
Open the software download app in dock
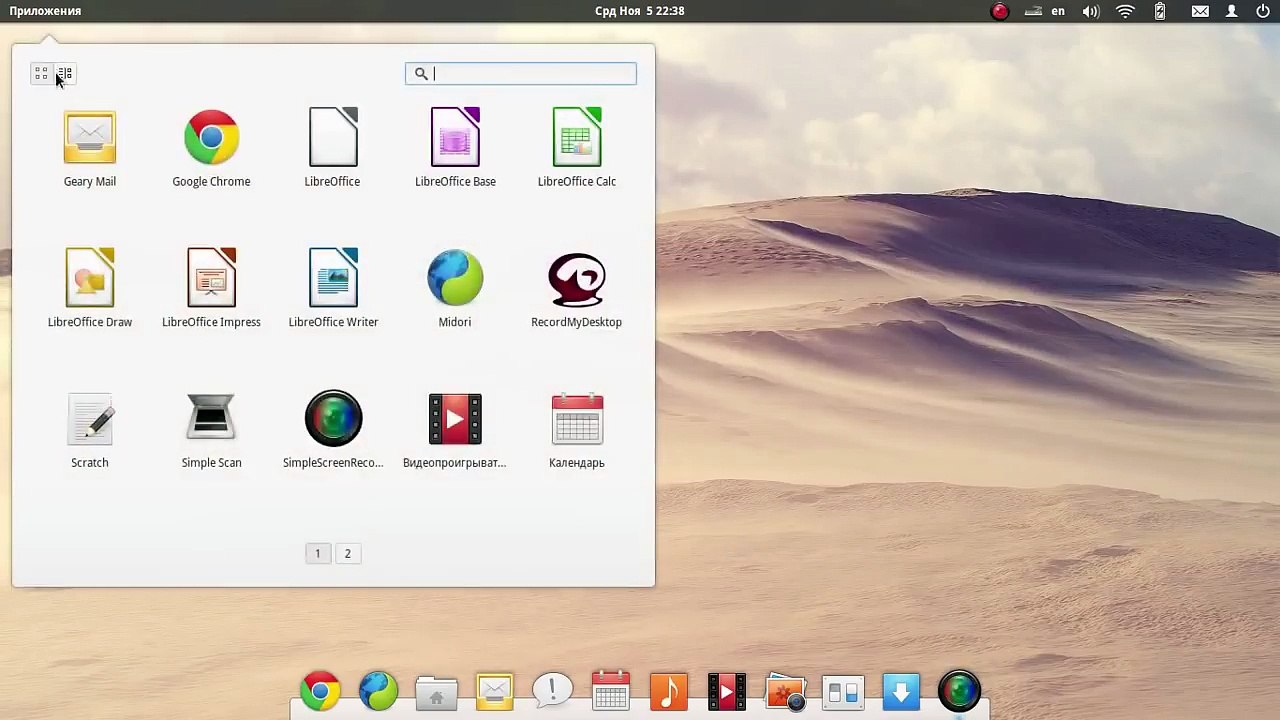coord(901,691)
